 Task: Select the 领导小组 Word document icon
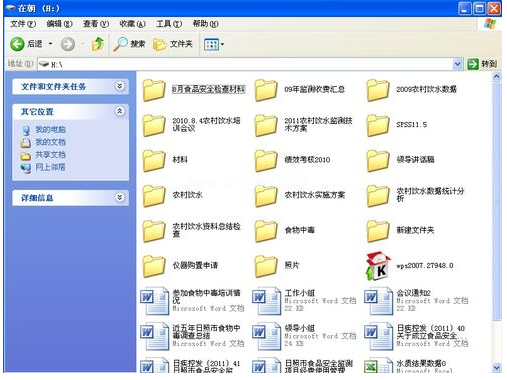(267, 336)
